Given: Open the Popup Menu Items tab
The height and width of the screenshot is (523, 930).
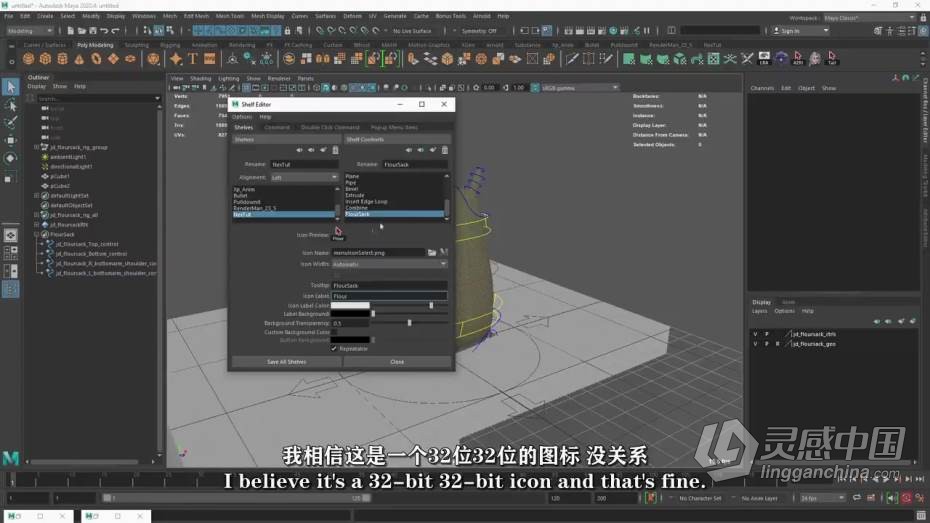Looking at the screenshot, I should (x=394, y=127).
